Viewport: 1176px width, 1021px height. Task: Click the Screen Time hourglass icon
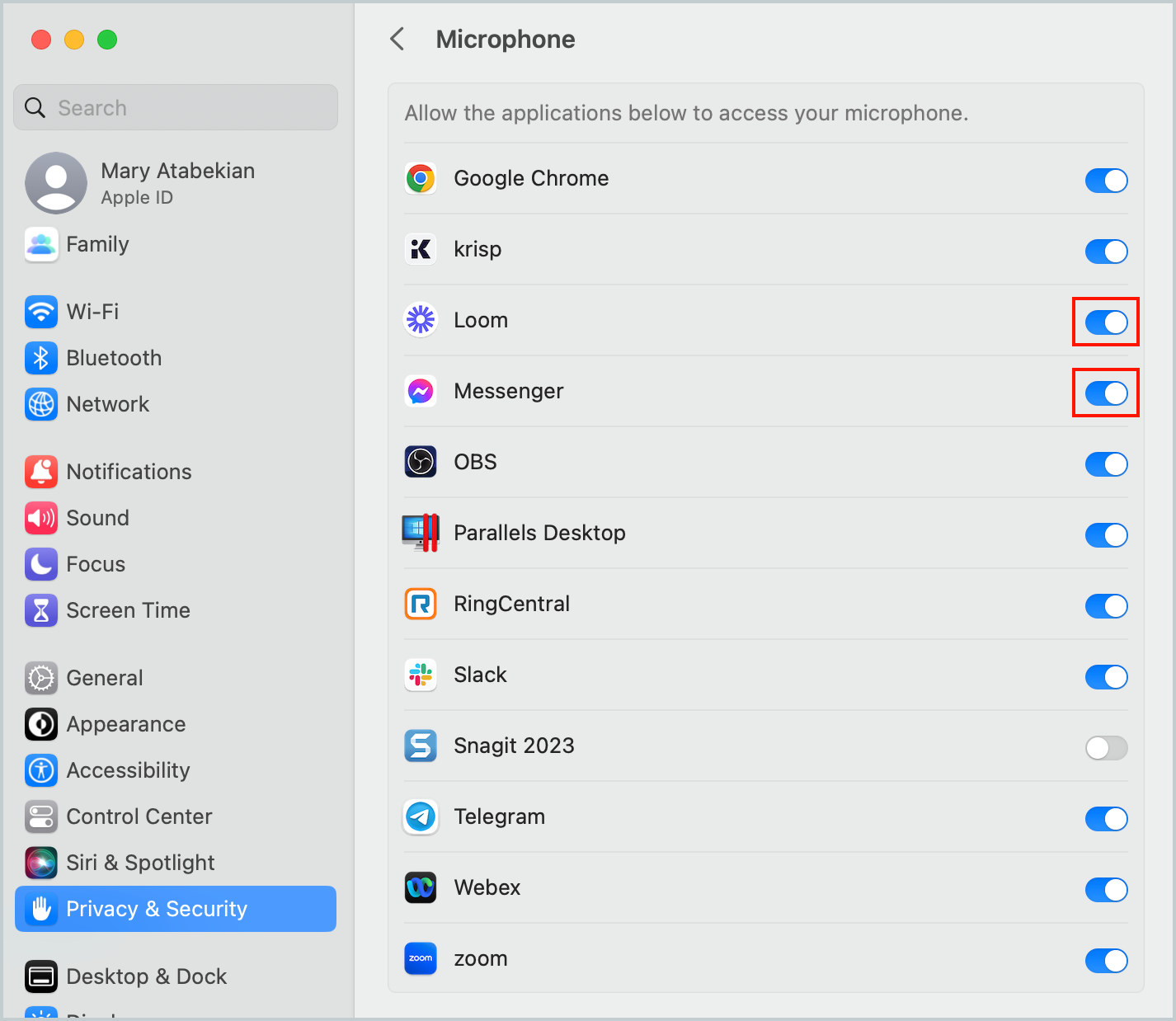[41, 610]
